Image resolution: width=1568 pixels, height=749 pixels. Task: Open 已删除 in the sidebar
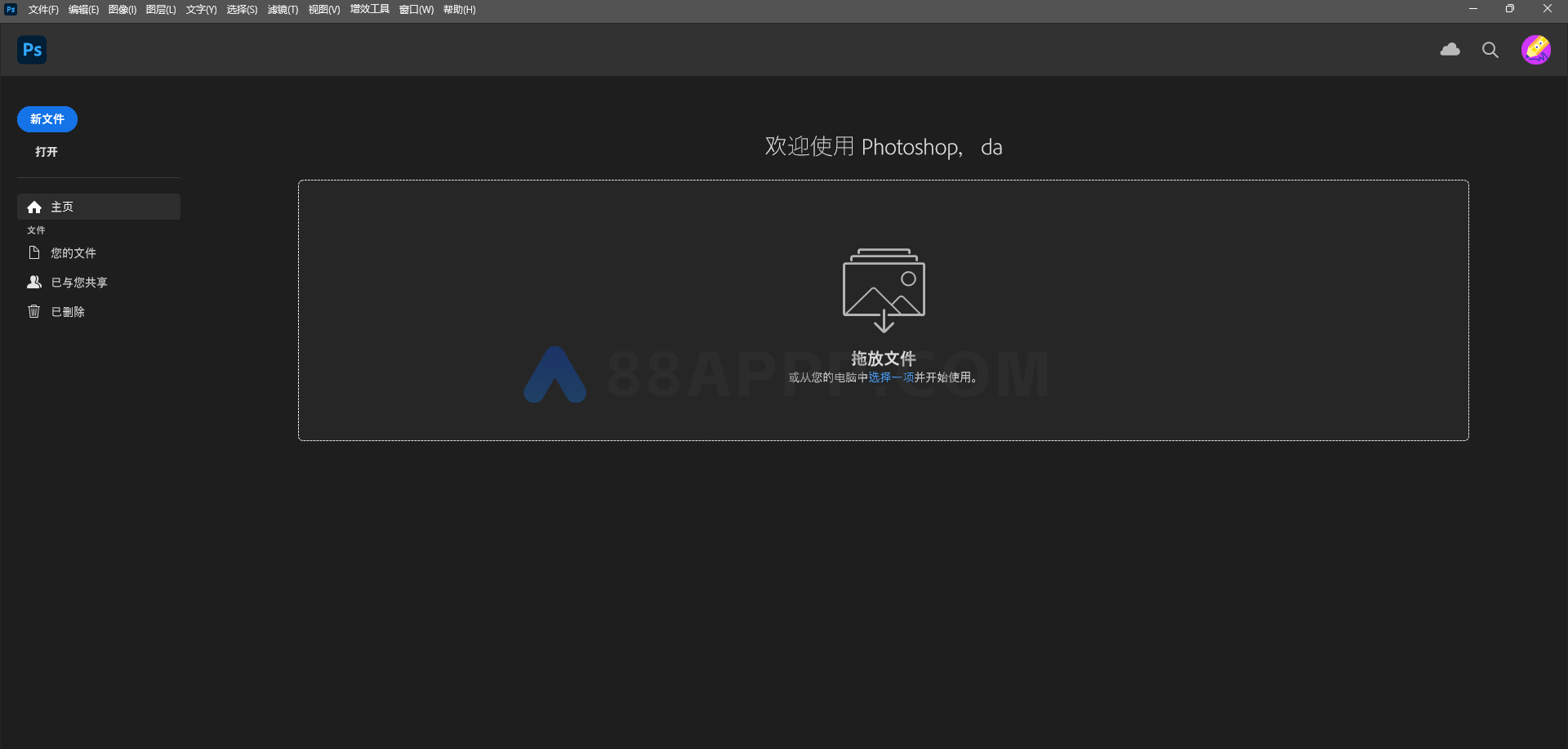(99, 311)
